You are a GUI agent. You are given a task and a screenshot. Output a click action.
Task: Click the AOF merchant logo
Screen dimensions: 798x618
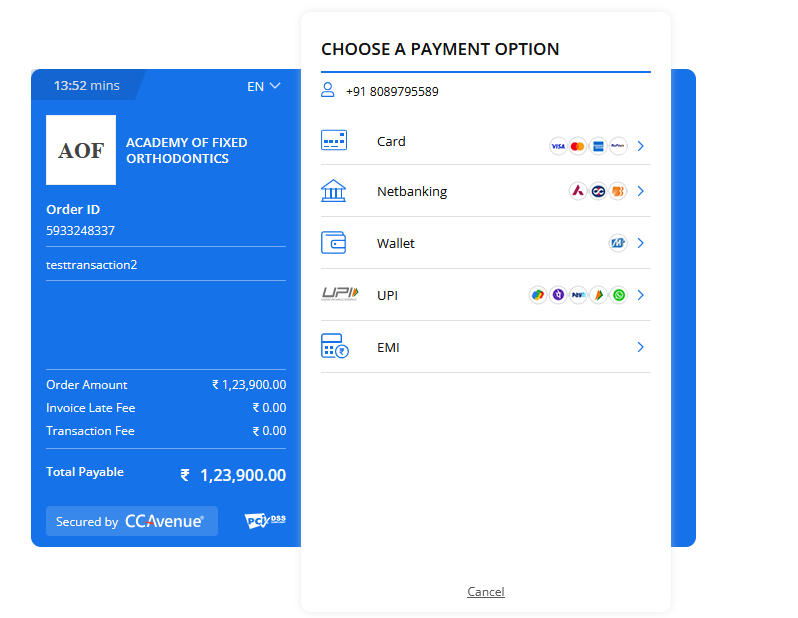[x=81, y=150]
